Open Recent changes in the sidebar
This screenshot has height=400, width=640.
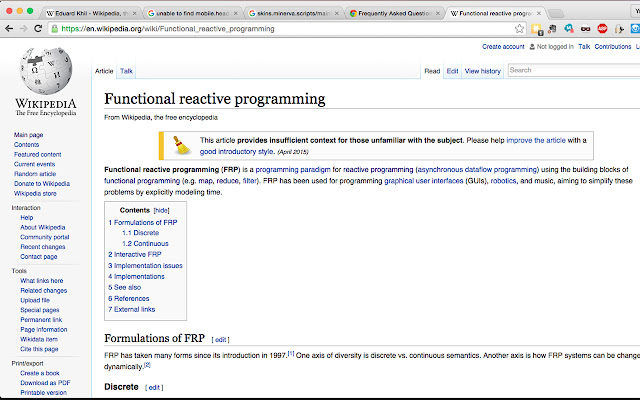pyautogui.click(x=43, y=247)
